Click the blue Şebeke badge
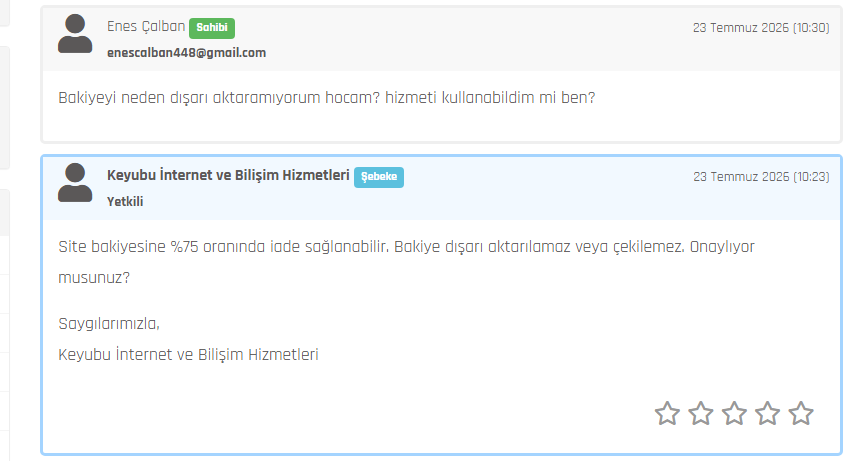Image resolution: width=851 pixels, height=461 pixels. 379,177
